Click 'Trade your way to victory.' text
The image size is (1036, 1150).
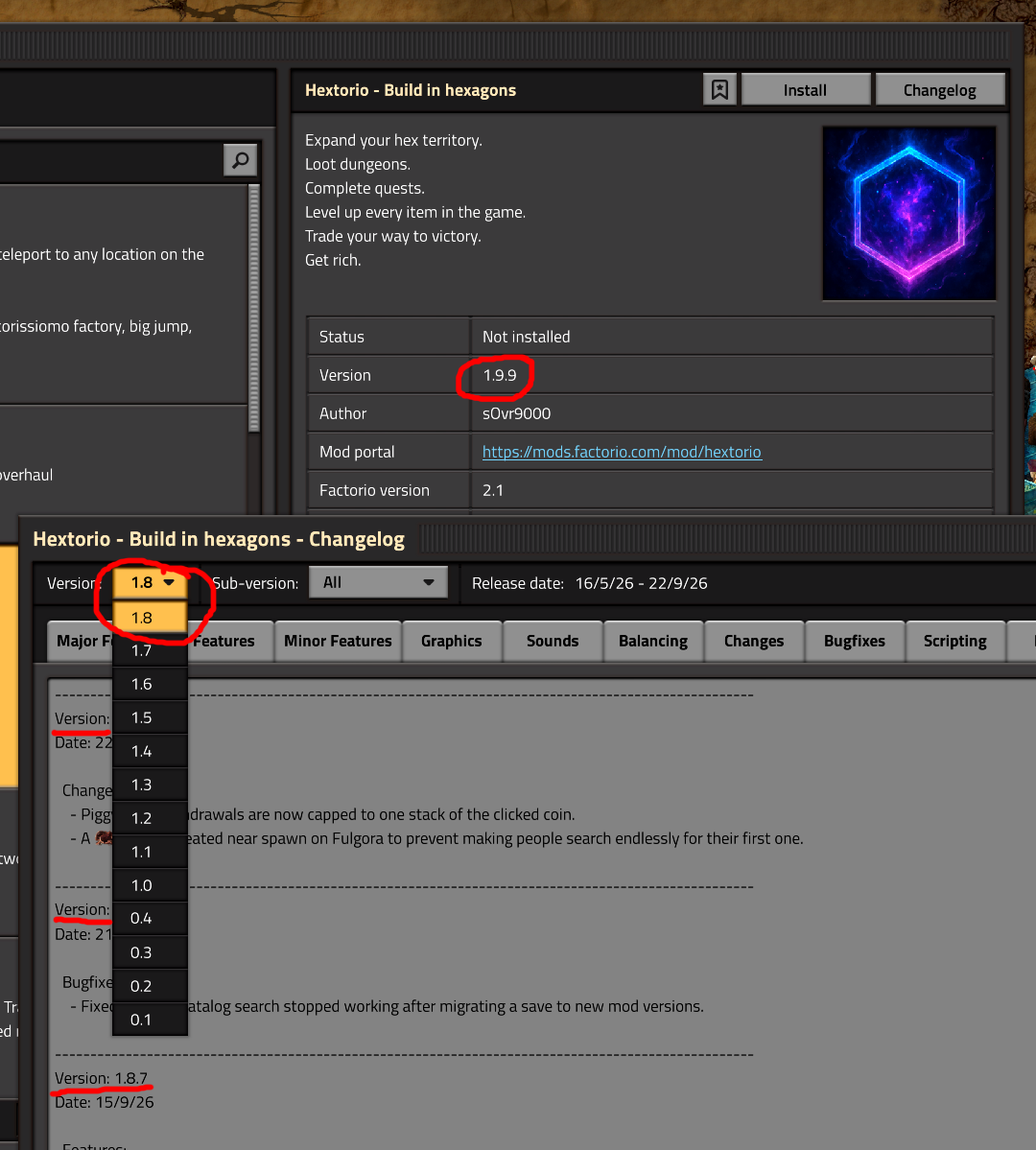pos(393,236)
